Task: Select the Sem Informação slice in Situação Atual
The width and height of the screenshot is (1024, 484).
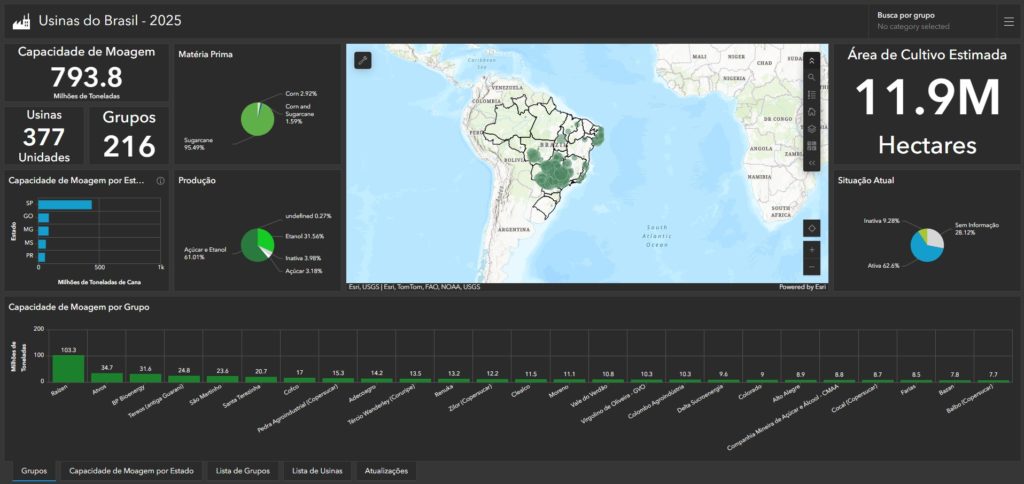Action: tap(936, 239)
